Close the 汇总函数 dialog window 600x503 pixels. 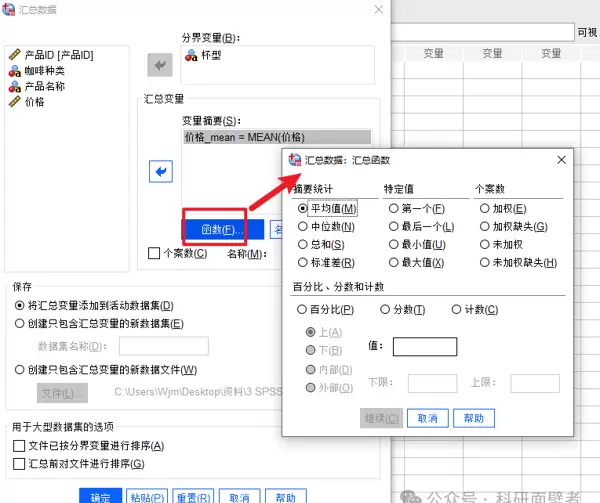point(561,159)
